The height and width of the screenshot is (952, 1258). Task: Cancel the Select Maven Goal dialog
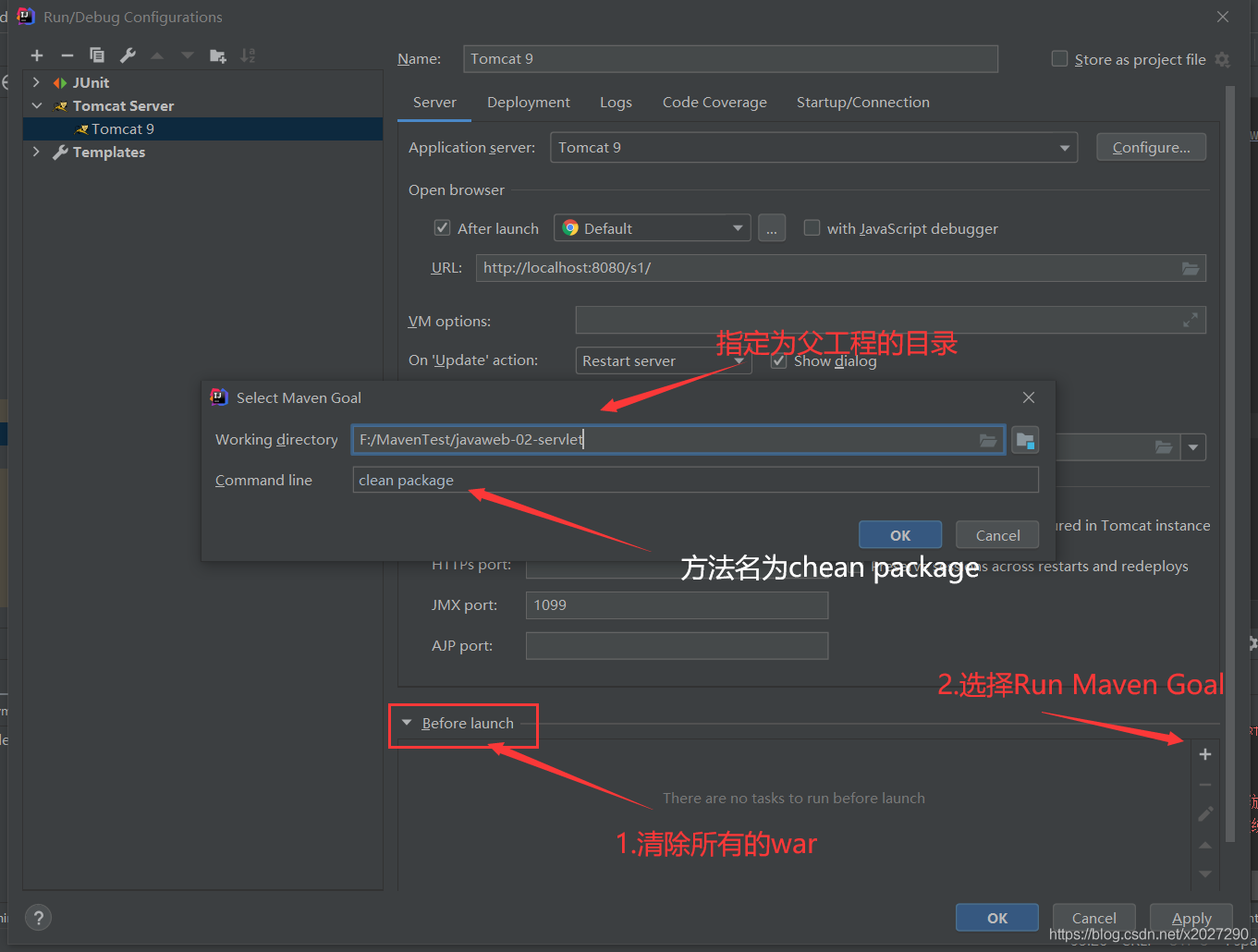click(x=998, y=535)
